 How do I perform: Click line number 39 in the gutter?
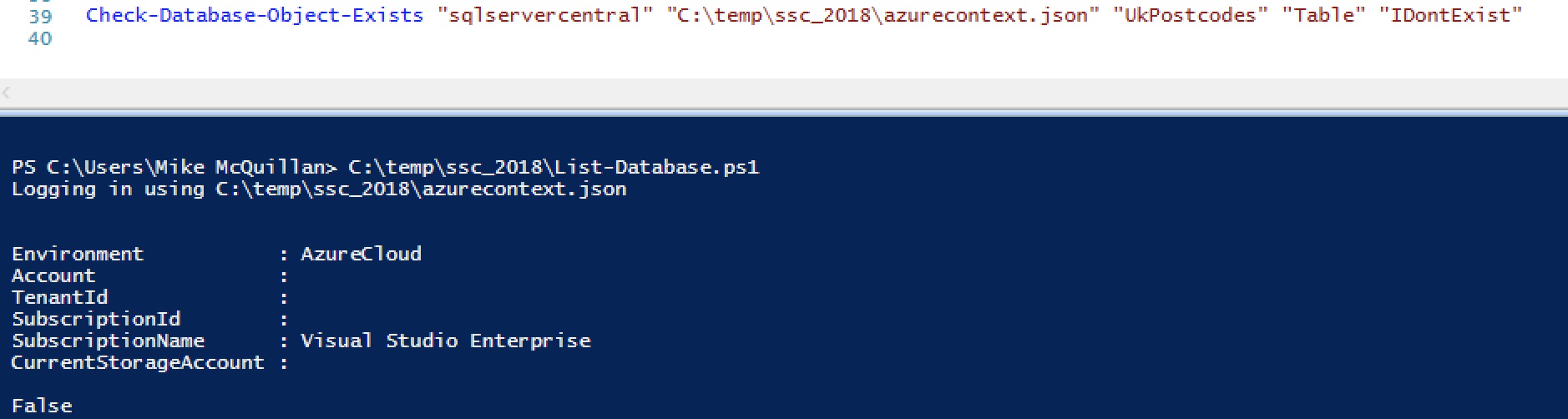click(x=40, y=16)
